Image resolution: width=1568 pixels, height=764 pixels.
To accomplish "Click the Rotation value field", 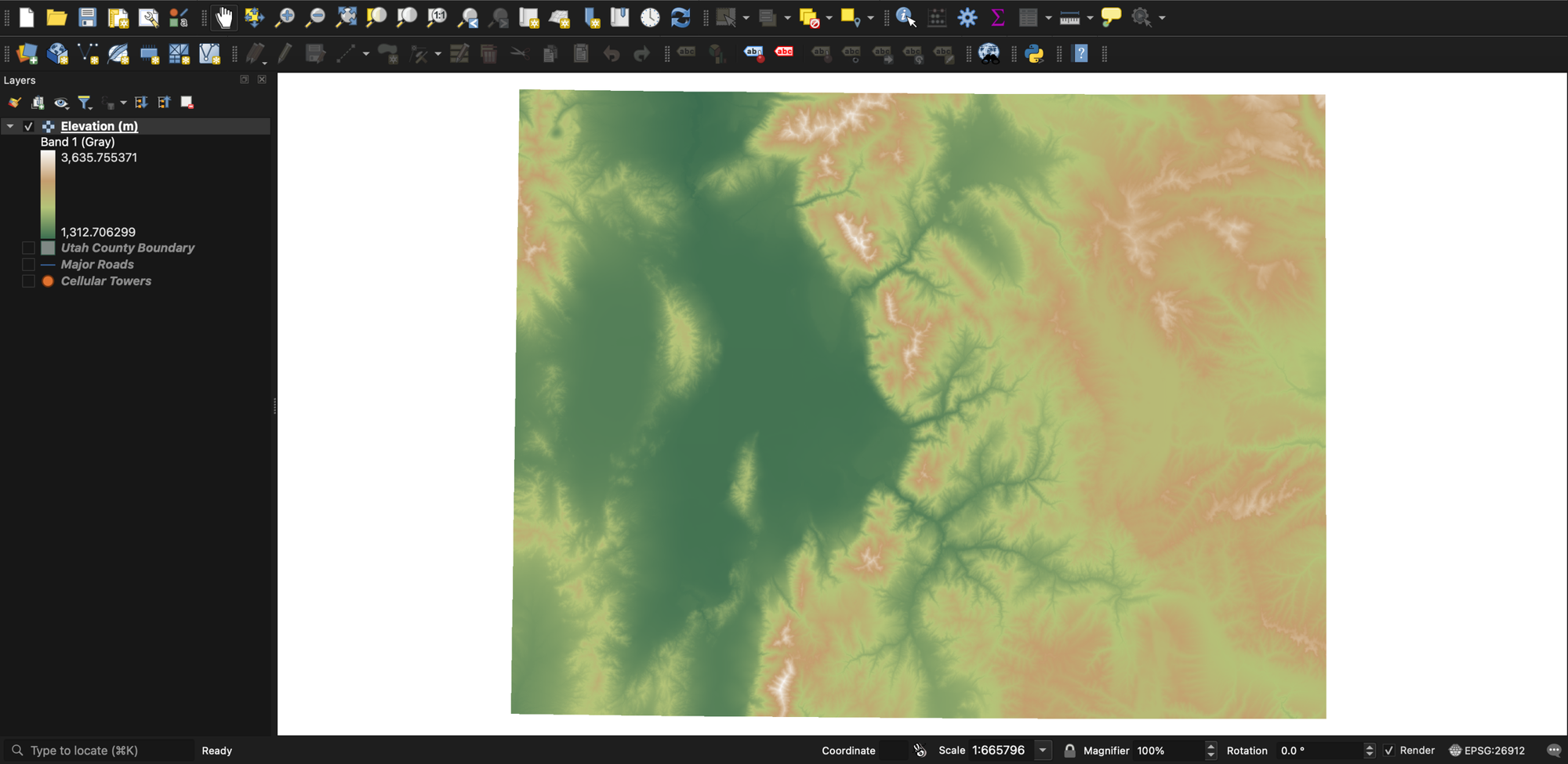I will point(1320,751).
